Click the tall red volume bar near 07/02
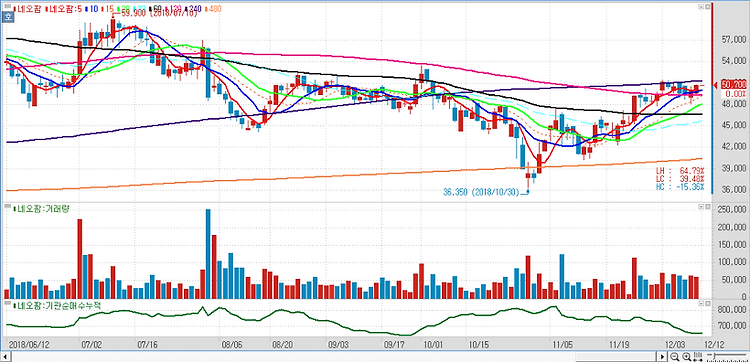 coord(80,259)
